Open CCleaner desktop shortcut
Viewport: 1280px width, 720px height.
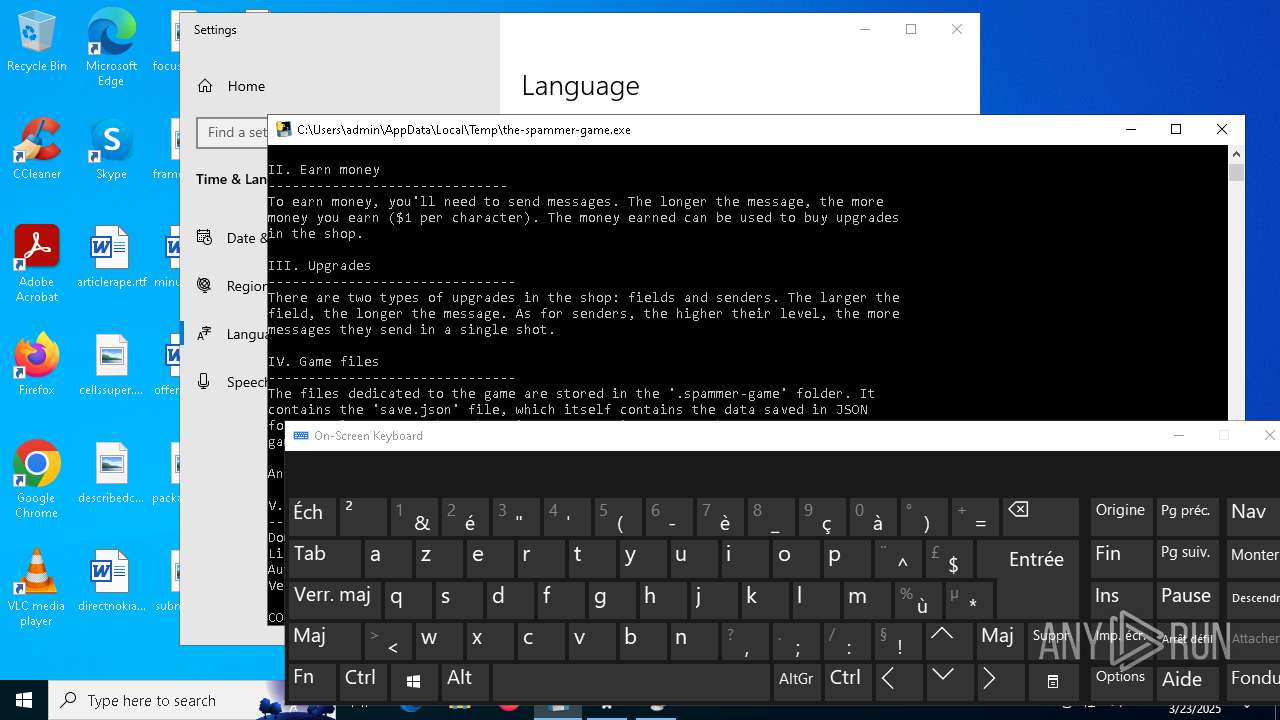pyautogui.click(x=37, y=149)
